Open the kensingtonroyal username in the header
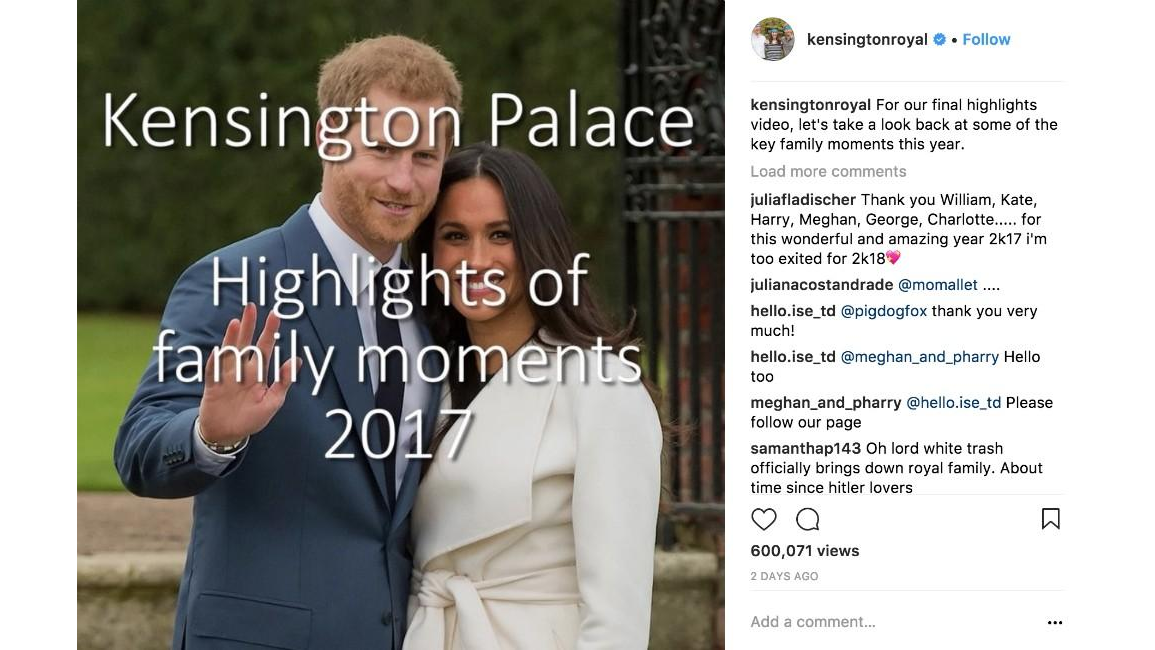Viewport: 1155px width, 650px height. [x=867, y=40]
